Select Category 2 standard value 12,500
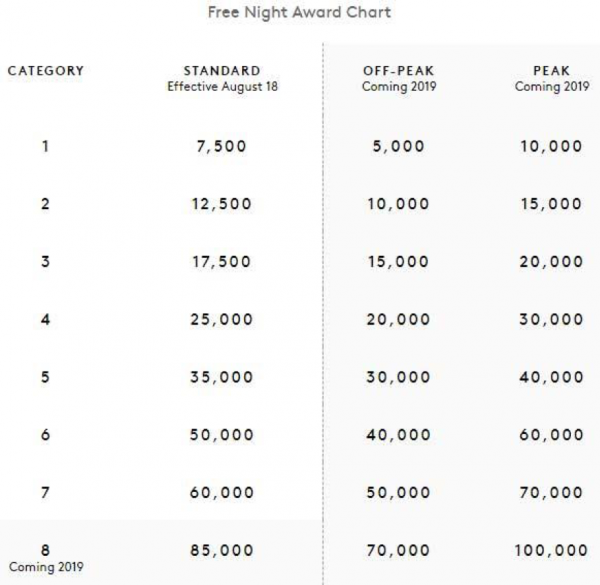This screenshot has height=585, width=600. tap(222, 204)
